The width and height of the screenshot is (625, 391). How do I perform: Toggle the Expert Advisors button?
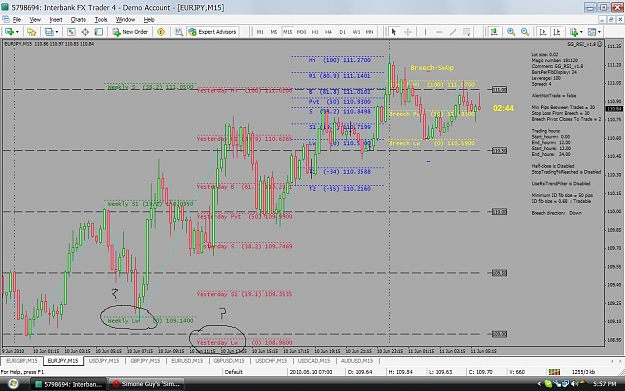click(212, 32)
